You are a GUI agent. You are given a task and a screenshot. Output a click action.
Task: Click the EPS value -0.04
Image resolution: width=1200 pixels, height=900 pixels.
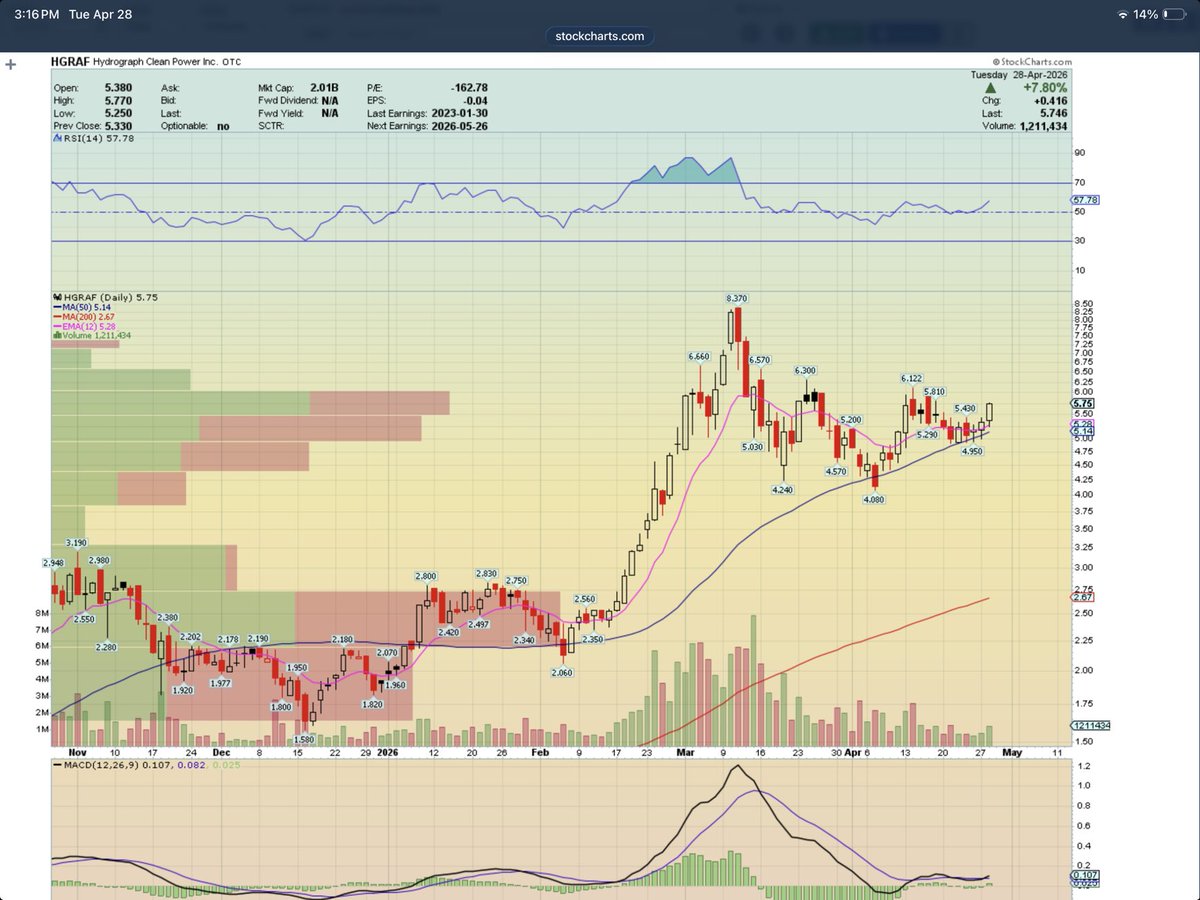476,100
